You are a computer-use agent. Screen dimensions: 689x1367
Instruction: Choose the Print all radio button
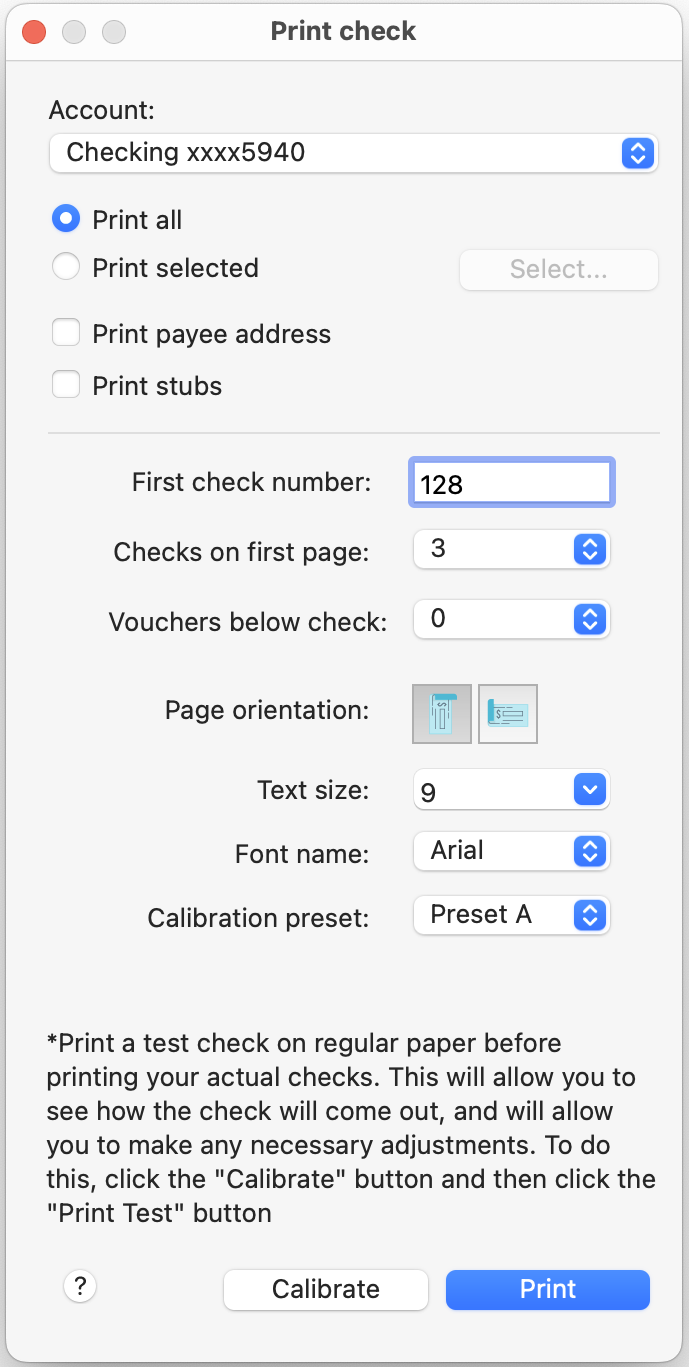(66, 219)
